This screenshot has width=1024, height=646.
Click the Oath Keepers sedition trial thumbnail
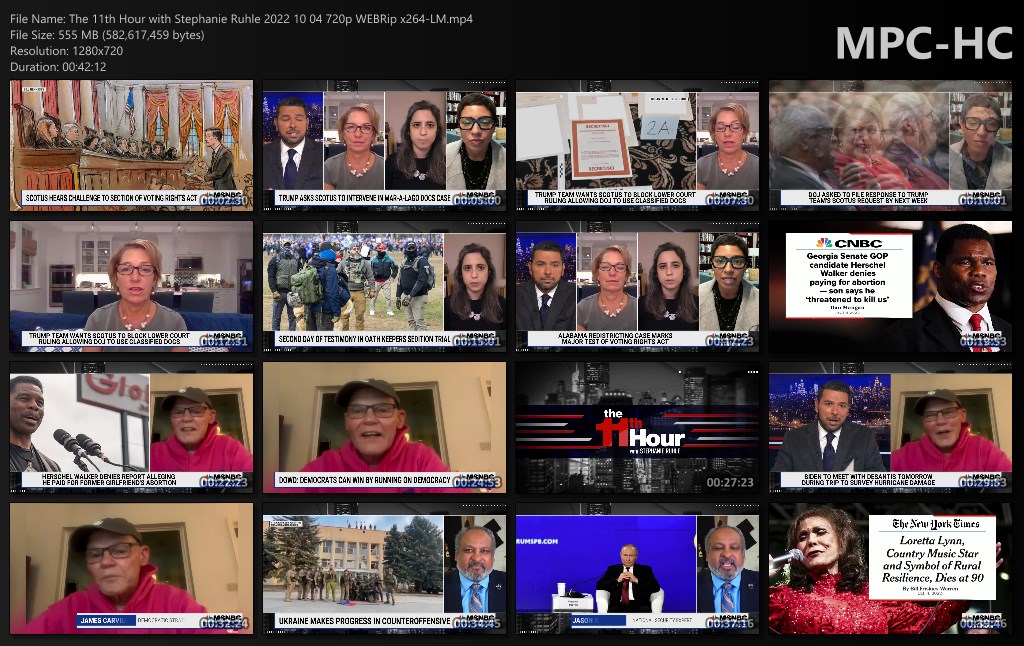[x=384, y=287]
